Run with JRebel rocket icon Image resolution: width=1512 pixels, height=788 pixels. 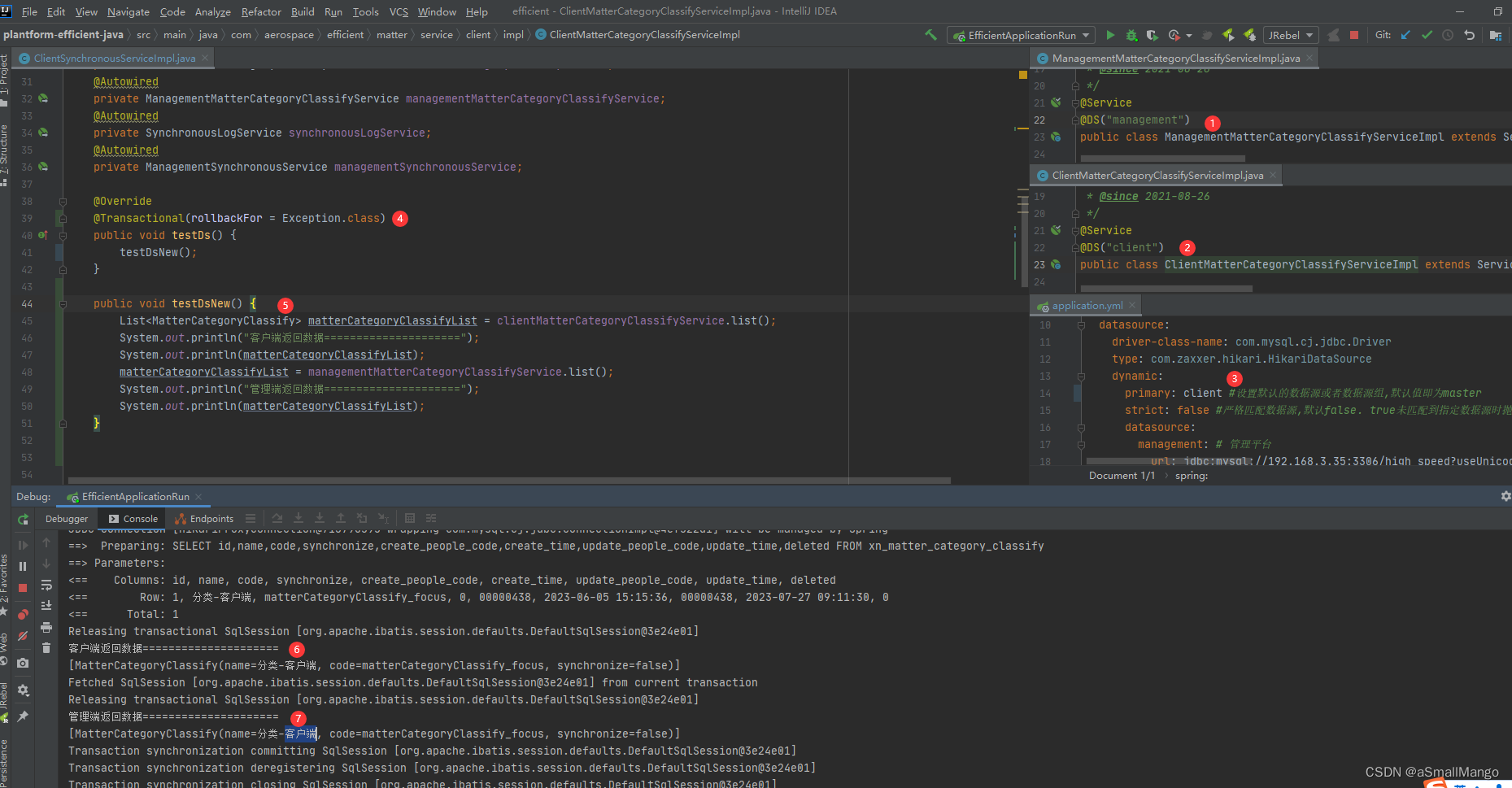click(1228, 35)
